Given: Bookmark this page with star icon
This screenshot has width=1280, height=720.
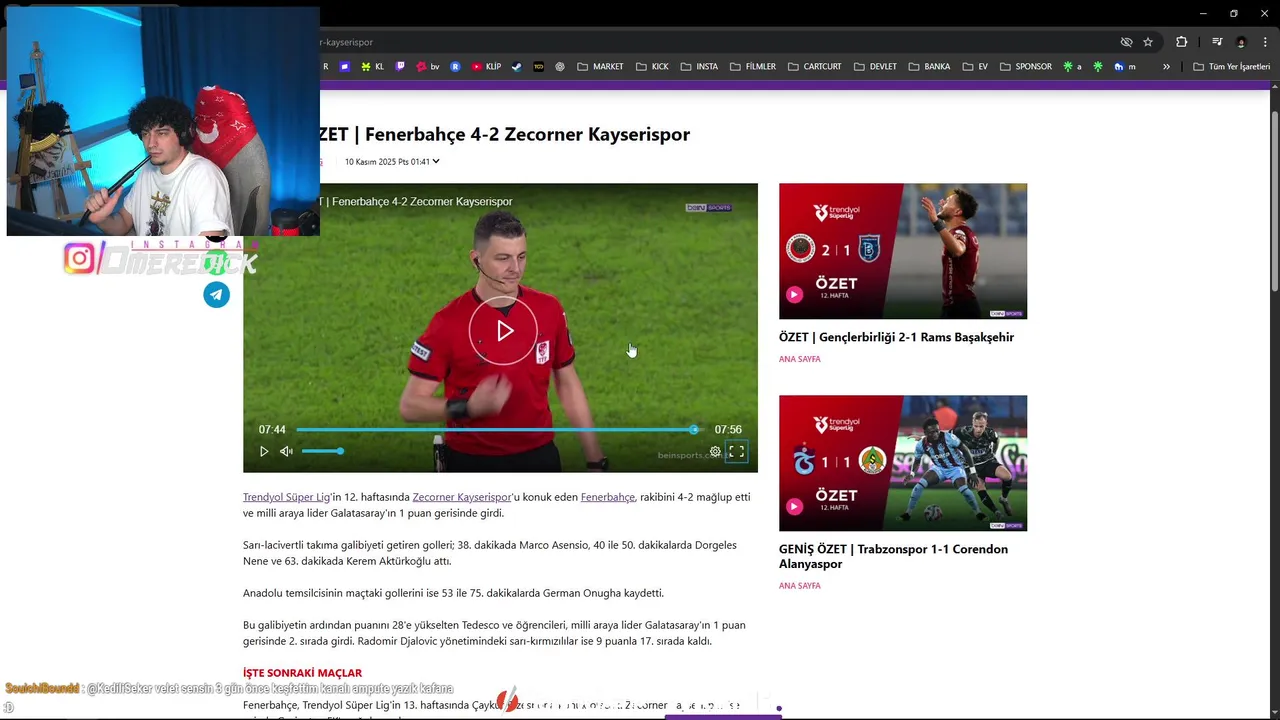Looking at the screenshot, I should coord(1148,42).
